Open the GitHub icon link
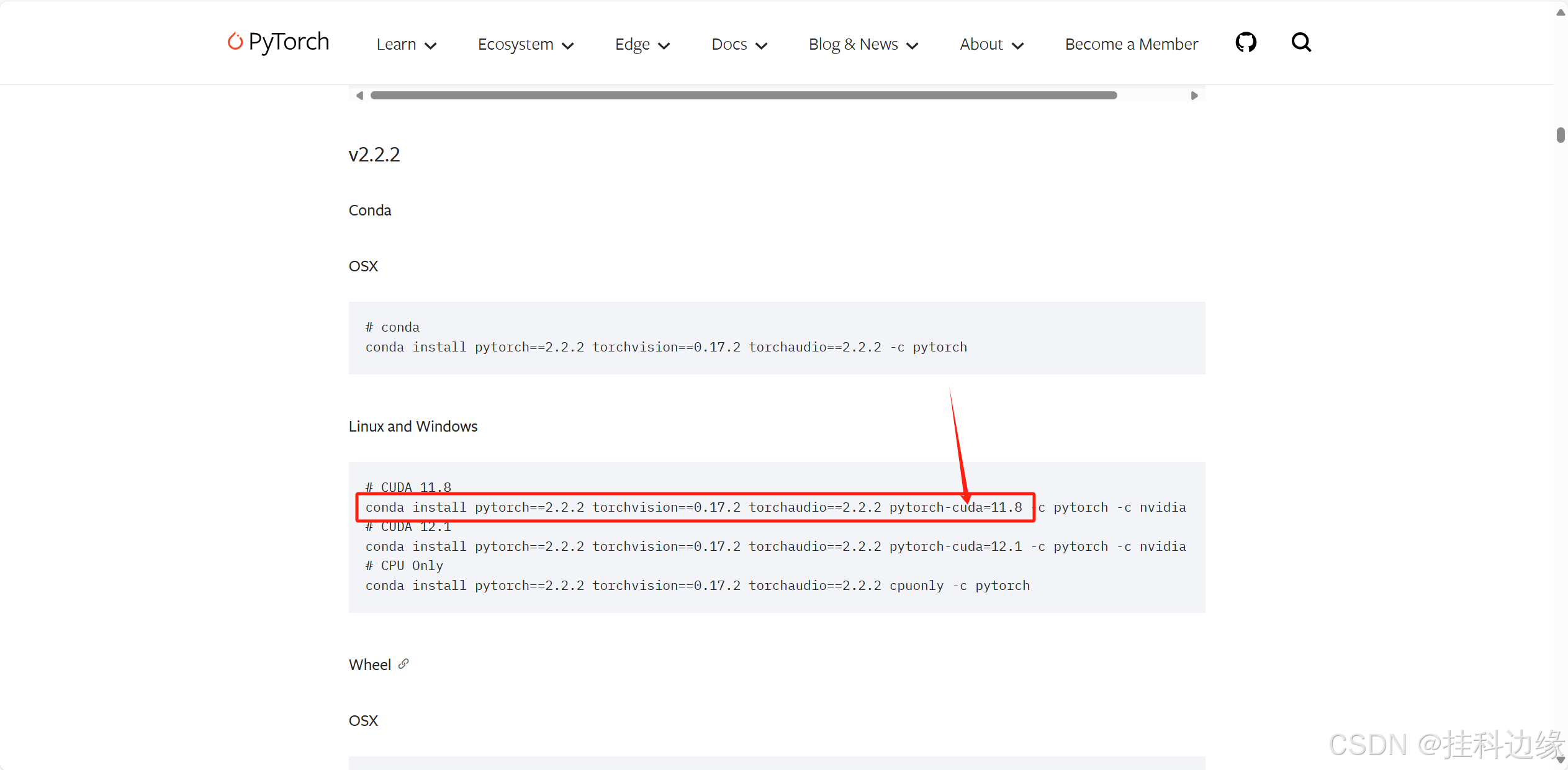Viewport: 1568px width, 770px height. [x=1245, y=43]
